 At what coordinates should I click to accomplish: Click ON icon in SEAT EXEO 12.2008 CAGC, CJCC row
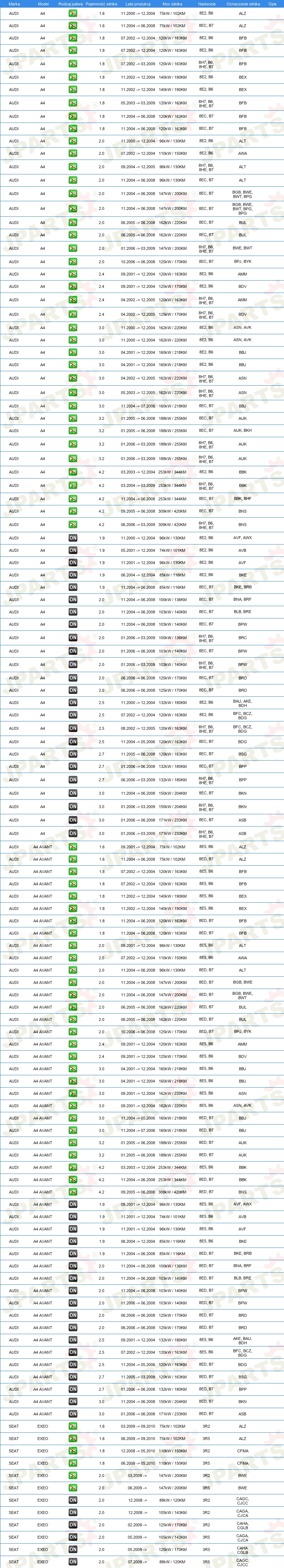pos(73,1500)
